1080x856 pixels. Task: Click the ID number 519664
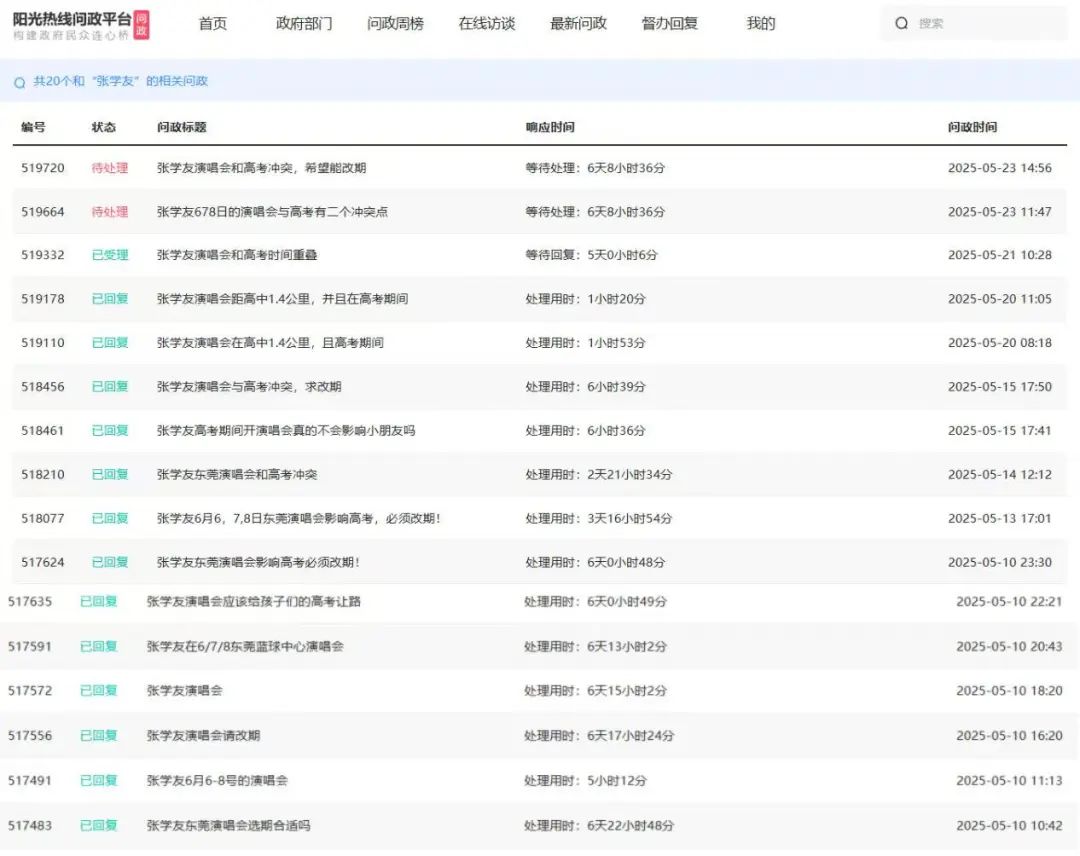pyautogui.click(x=43, y=211)
